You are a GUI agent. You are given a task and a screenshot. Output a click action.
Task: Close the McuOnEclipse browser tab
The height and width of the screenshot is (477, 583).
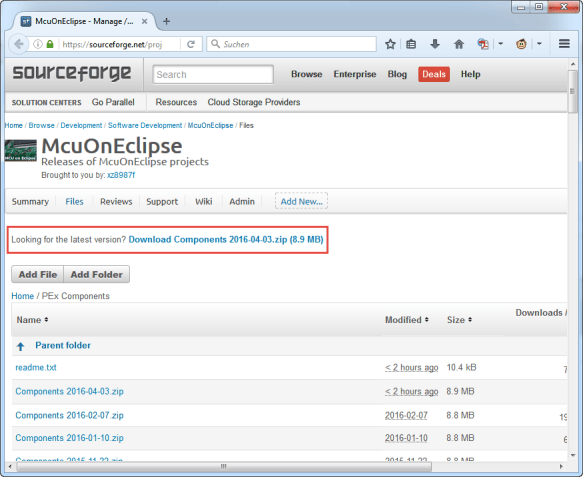point(144,22)
